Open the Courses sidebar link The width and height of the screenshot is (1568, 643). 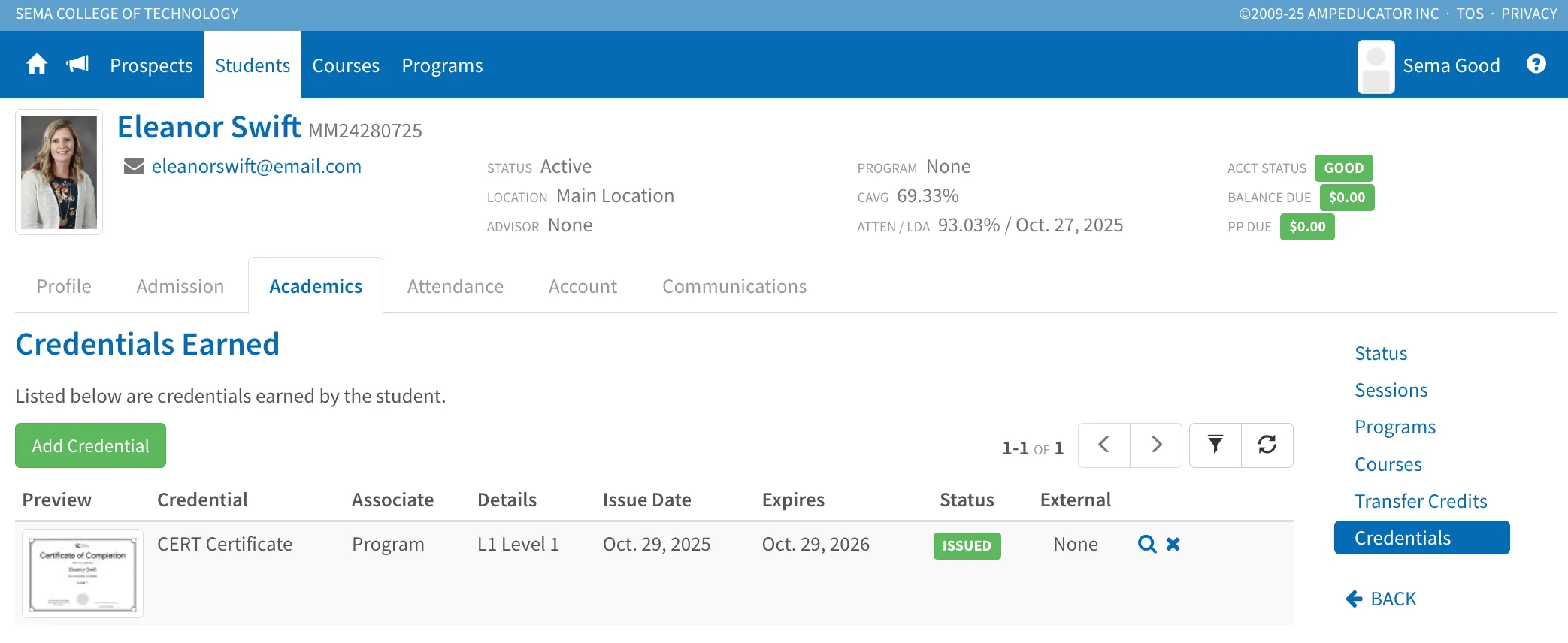click(1388, 464)
